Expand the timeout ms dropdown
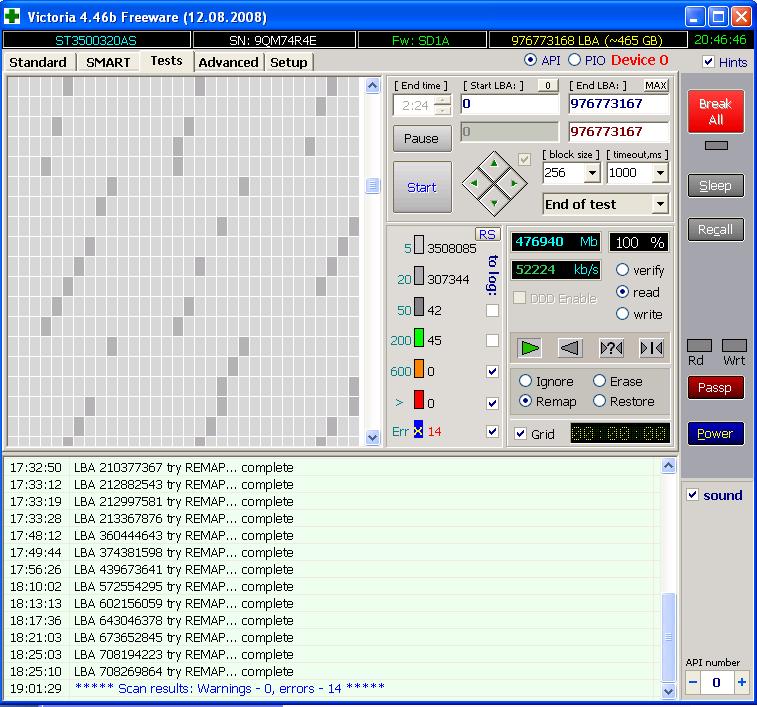 [x=659, y=173]
